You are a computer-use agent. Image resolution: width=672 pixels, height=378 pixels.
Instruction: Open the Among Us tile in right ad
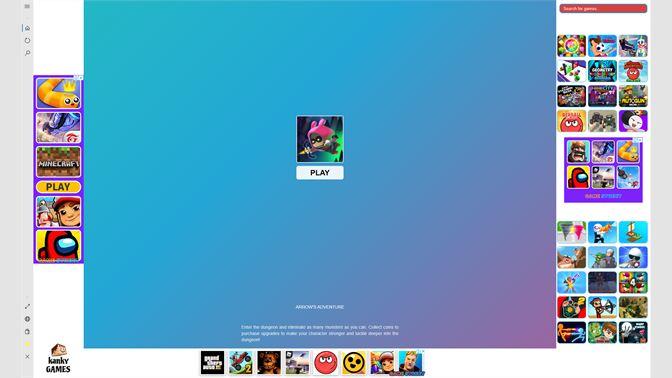[x=578, y=177]
